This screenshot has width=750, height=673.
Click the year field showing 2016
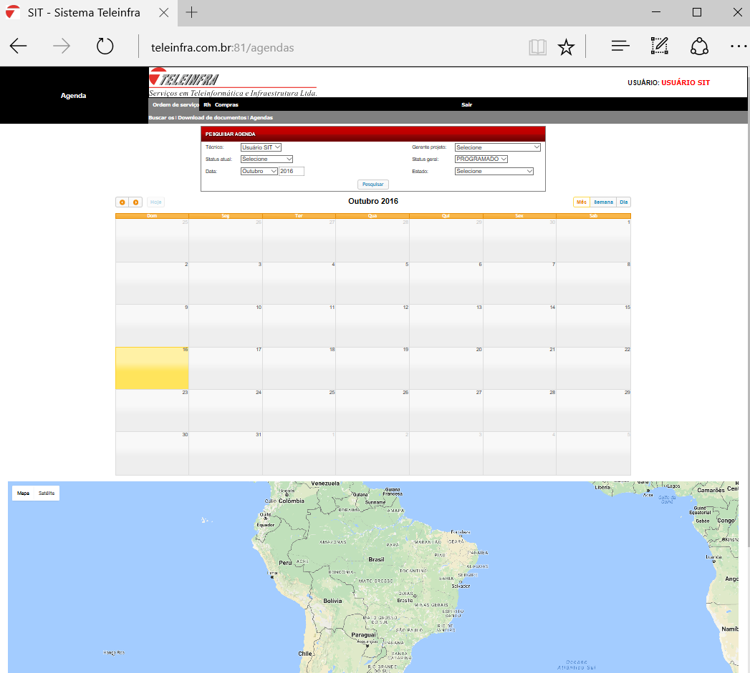291,171
